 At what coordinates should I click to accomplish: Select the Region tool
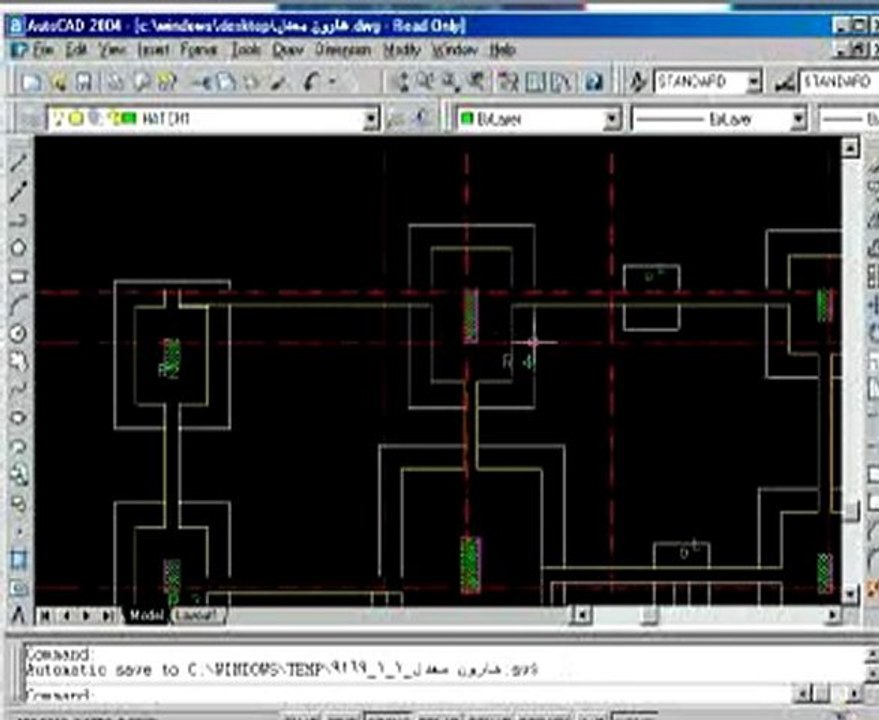[x=18, y=587]
